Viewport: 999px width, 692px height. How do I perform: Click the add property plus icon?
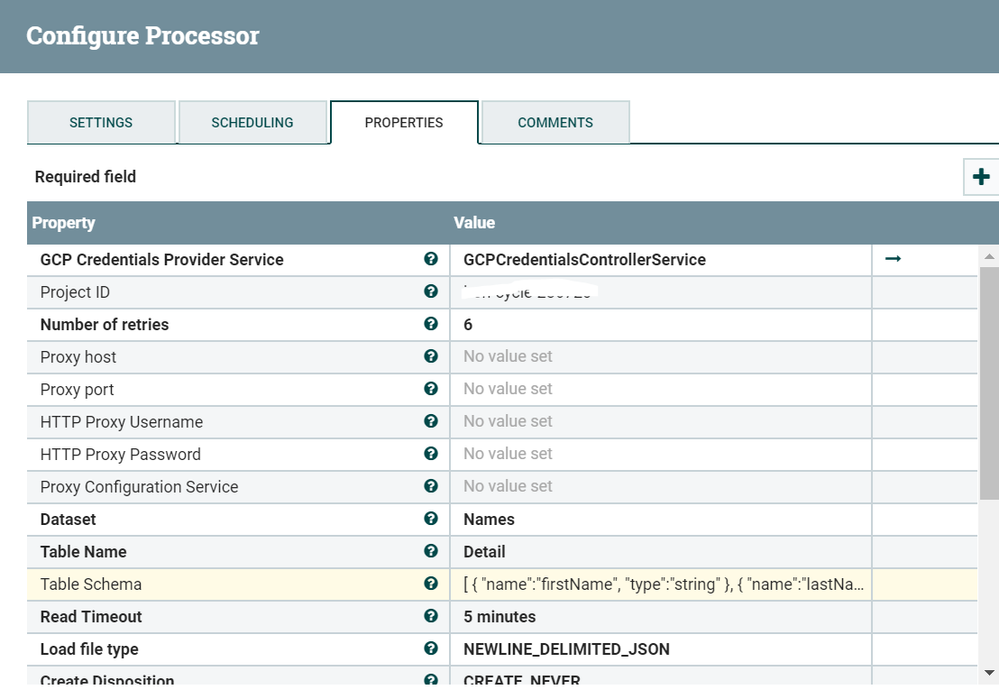pyautogui.click(x=980, y=177)
